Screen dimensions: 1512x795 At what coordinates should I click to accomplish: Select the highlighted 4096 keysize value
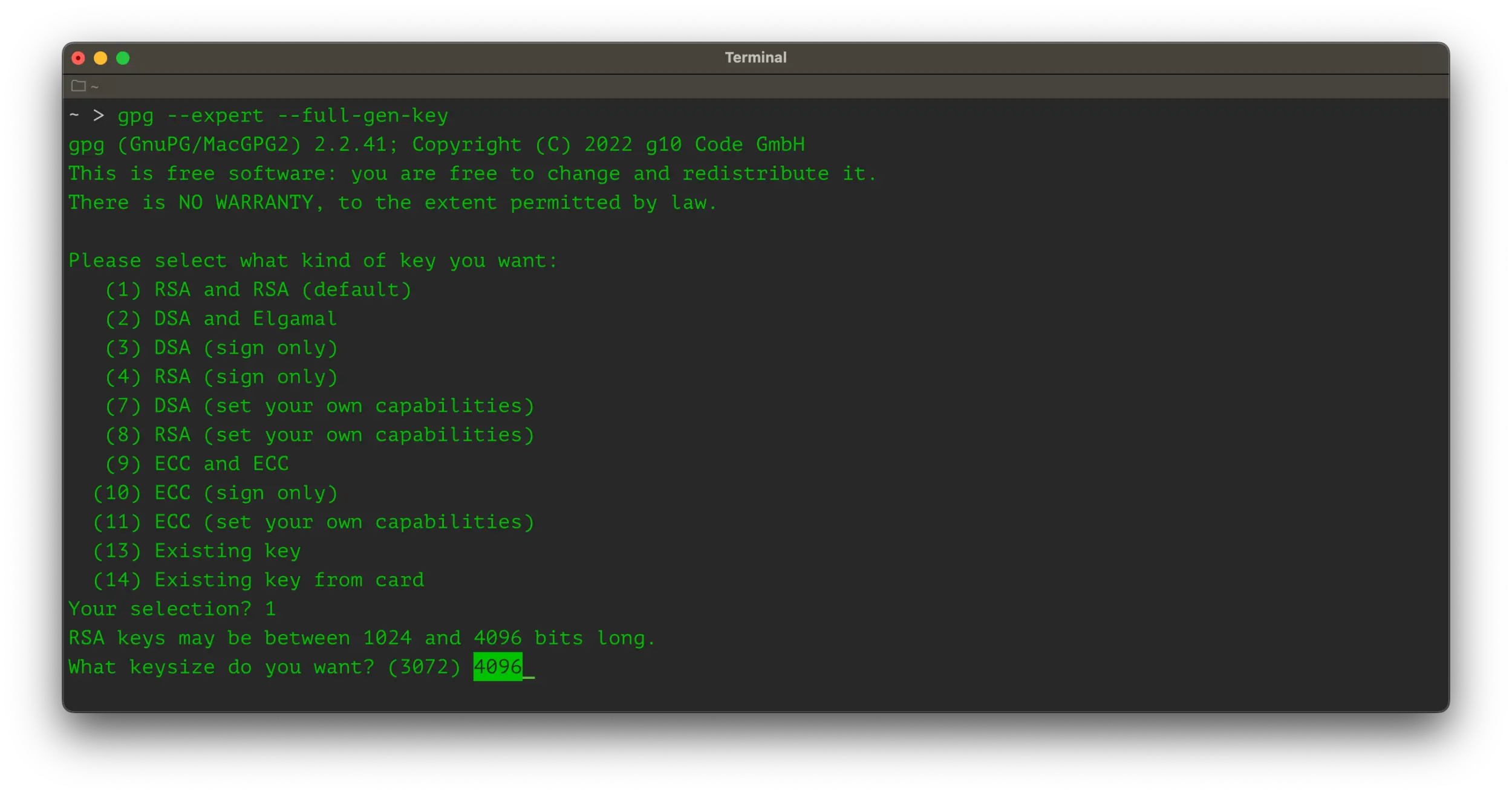tap(498, 667)
